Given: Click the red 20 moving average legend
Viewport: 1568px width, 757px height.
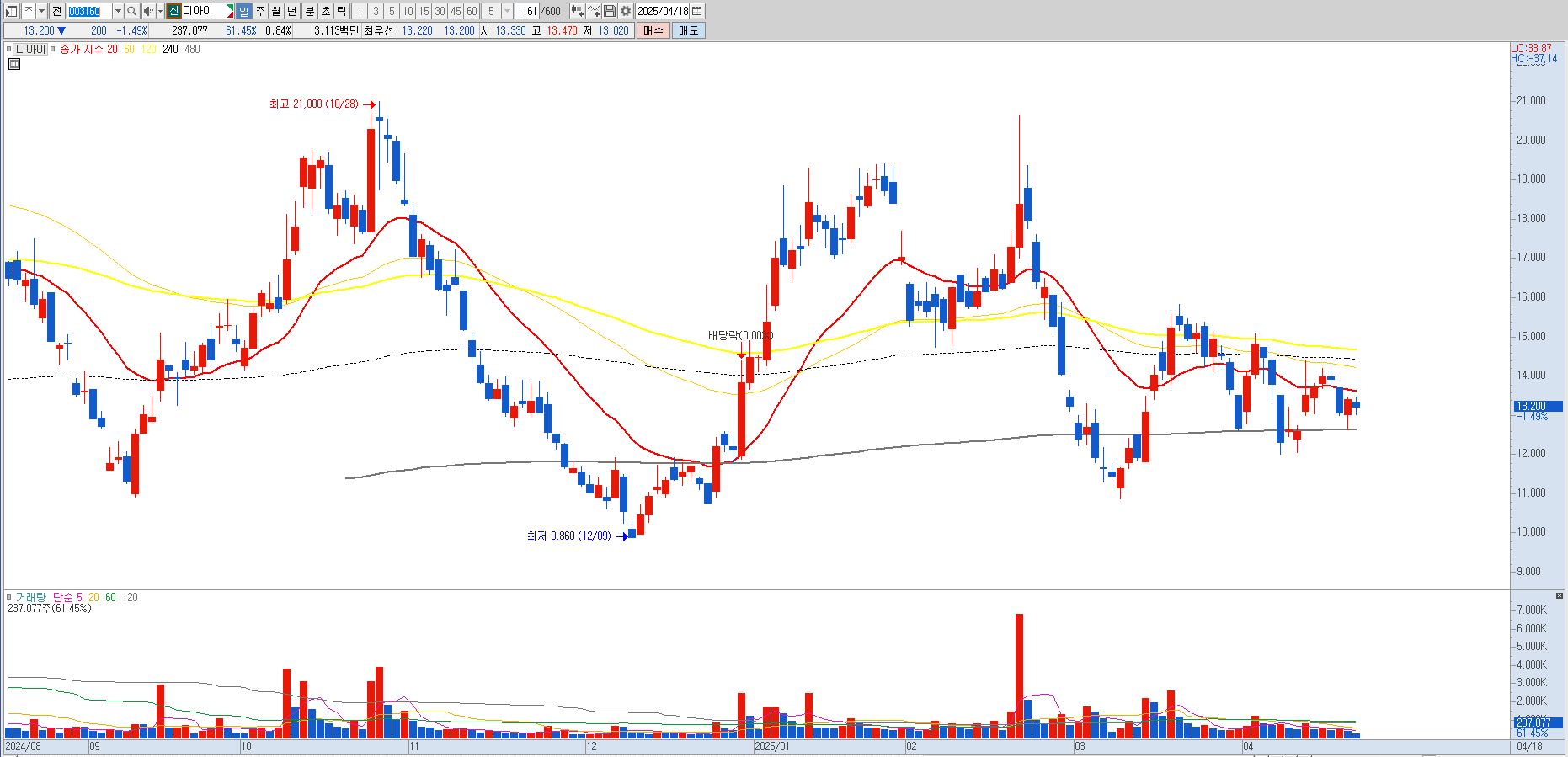Looking at the screenshot, I should pyautogui.click(x=112, y=49).
